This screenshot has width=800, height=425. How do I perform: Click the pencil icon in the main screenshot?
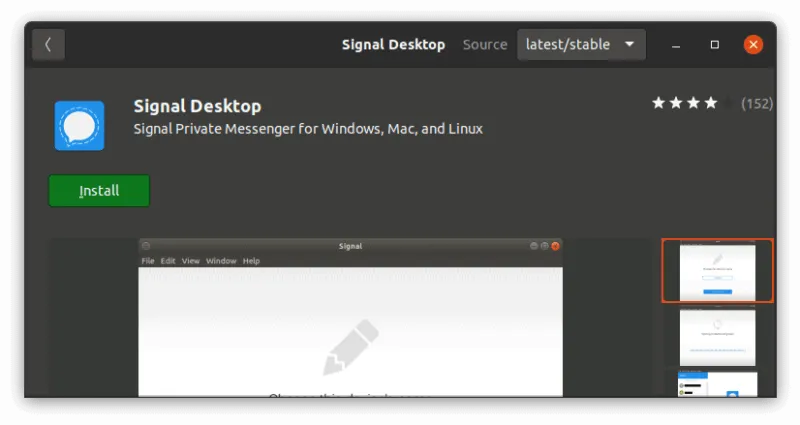pyautogui.click(x=350, y=348)
